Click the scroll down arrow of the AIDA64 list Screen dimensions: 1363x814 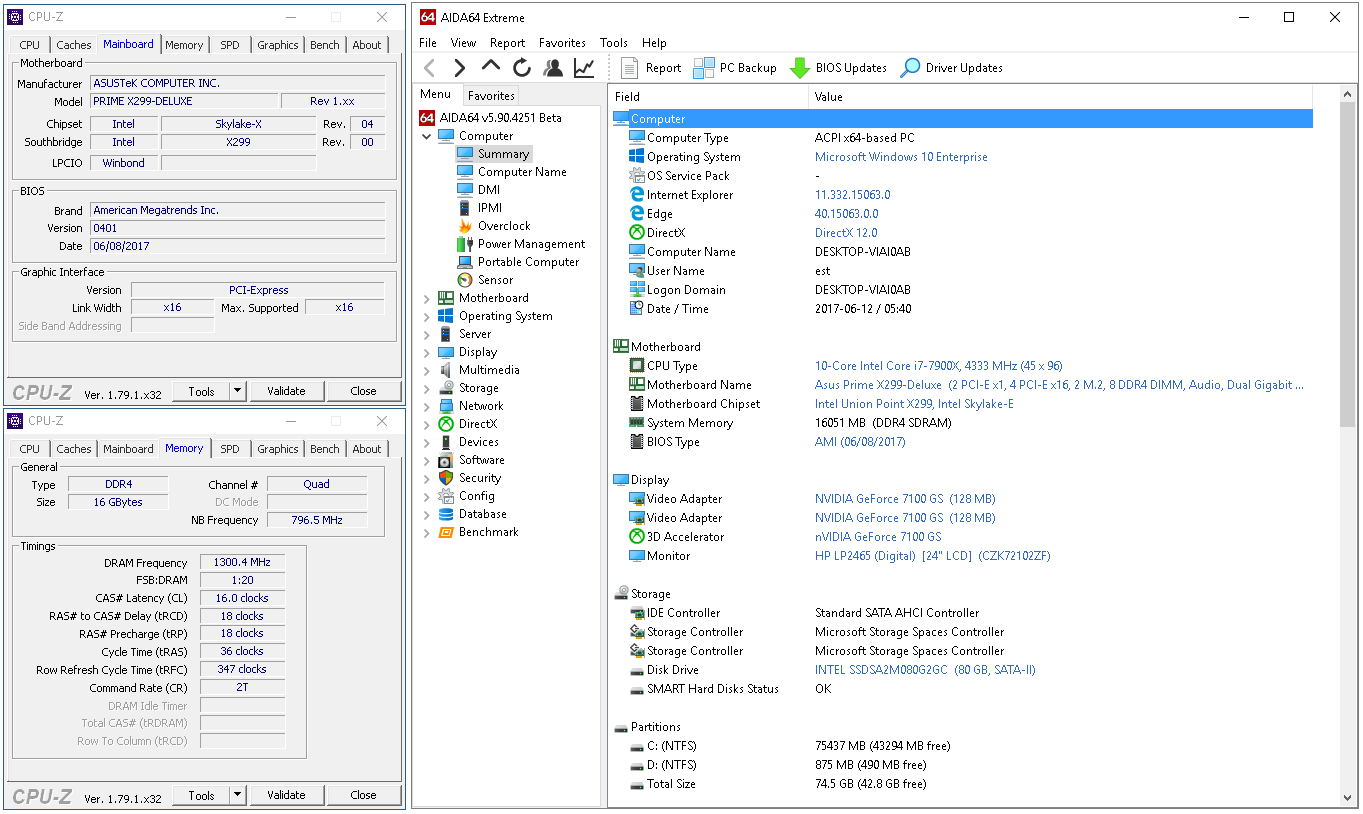[1347, 798]
